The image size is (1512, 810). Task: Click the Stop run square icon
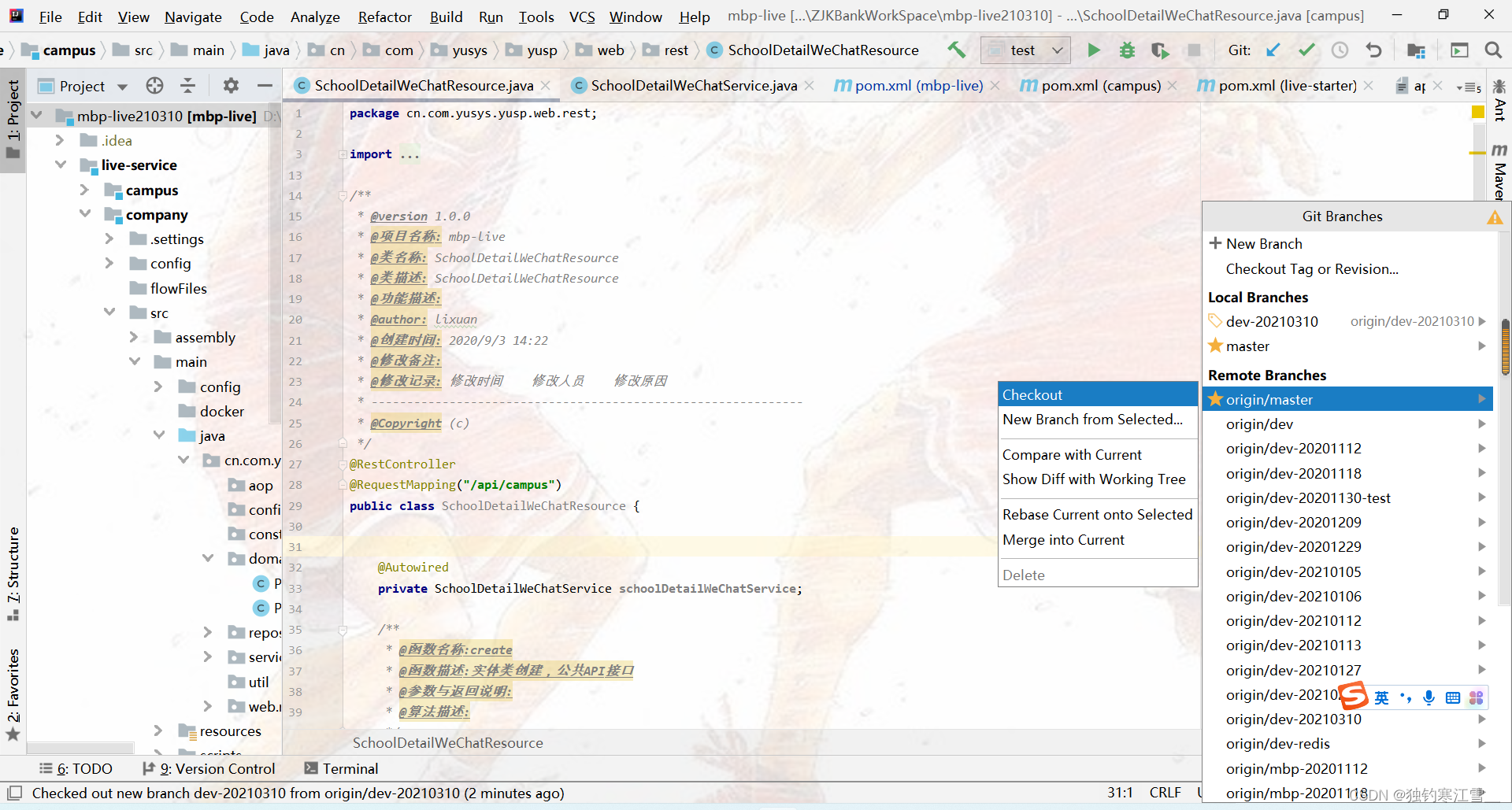(1194, 50)
